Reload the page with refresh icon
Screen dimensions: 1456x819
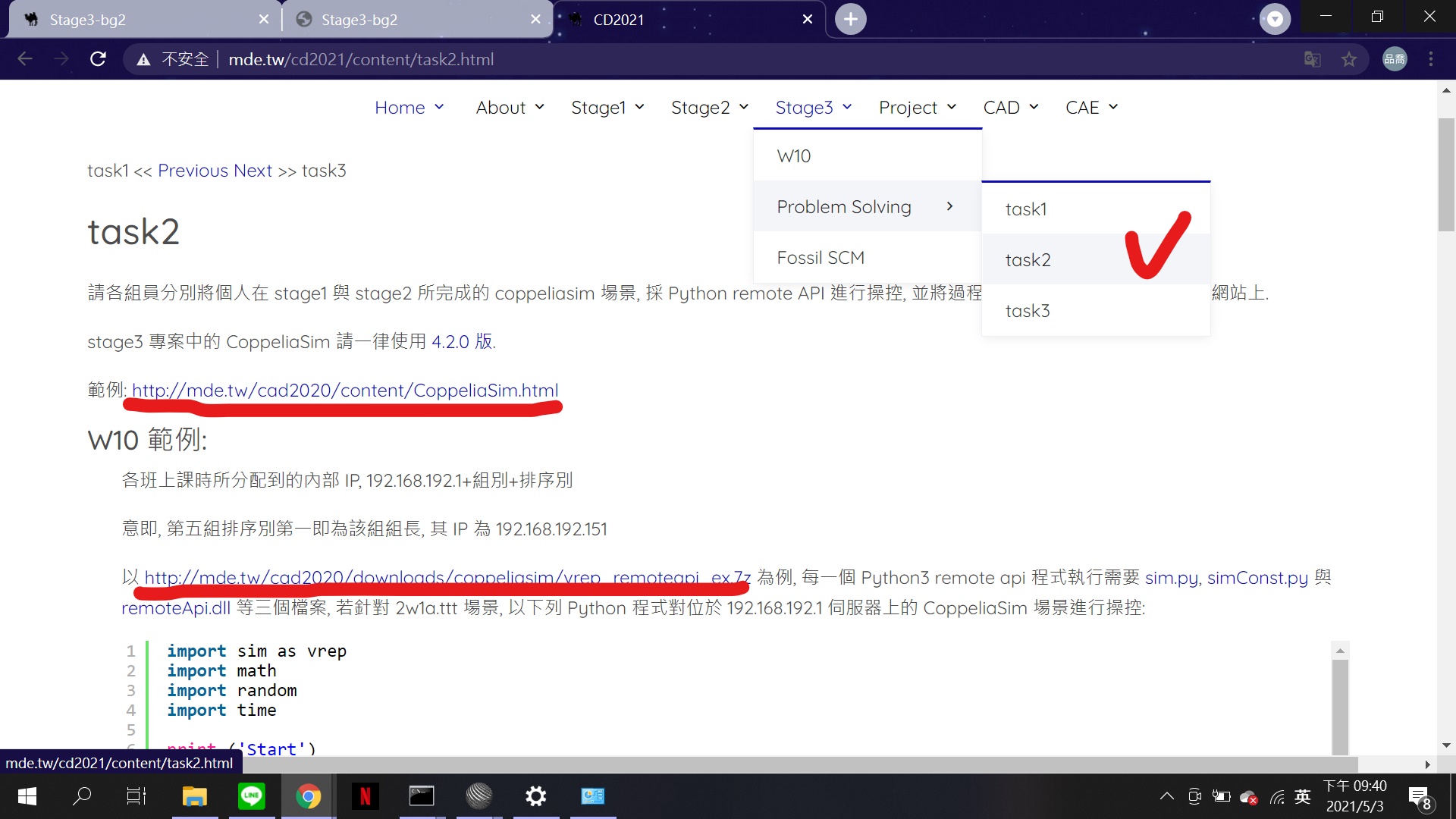tap(98, 59)
